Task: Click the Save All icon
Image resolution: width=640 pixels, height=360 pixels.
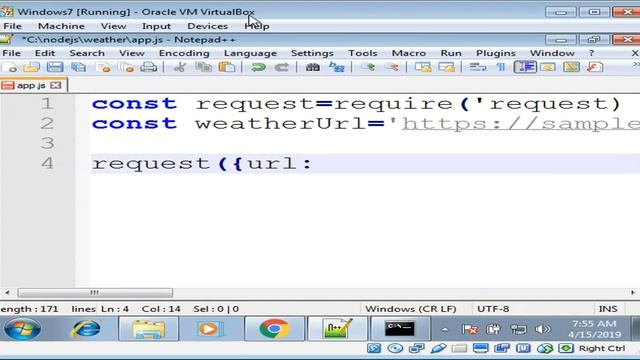Action: (x=78, y=67)
